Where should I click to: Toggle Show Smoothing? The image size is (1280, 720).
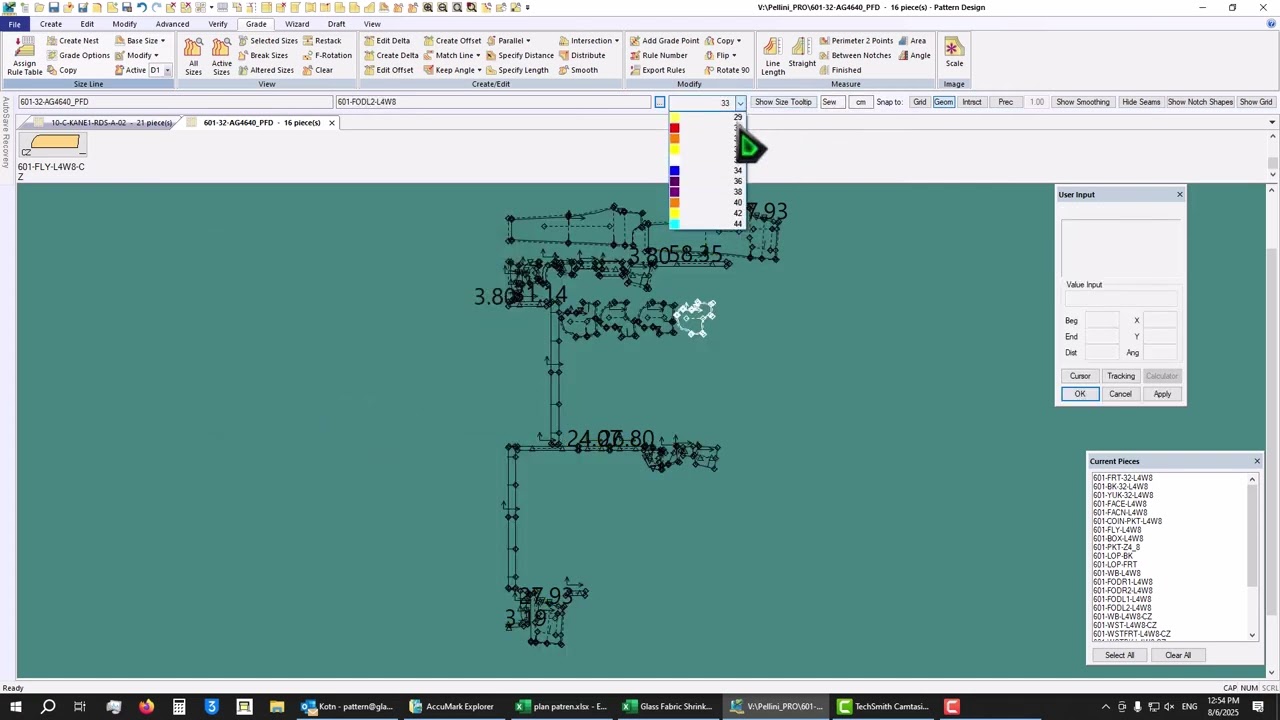tap(1083, 102)
